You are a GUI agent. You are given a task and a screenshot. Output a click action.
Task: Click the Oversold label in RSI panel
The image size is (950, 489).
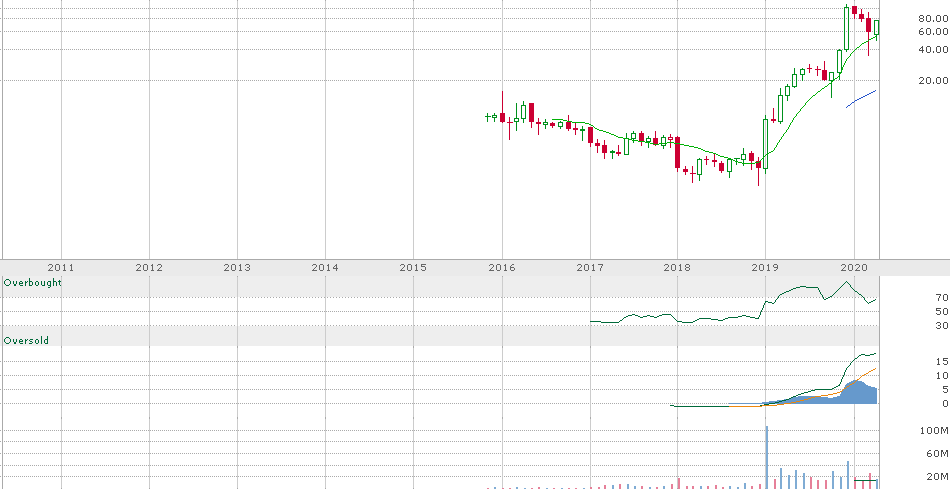26,341
